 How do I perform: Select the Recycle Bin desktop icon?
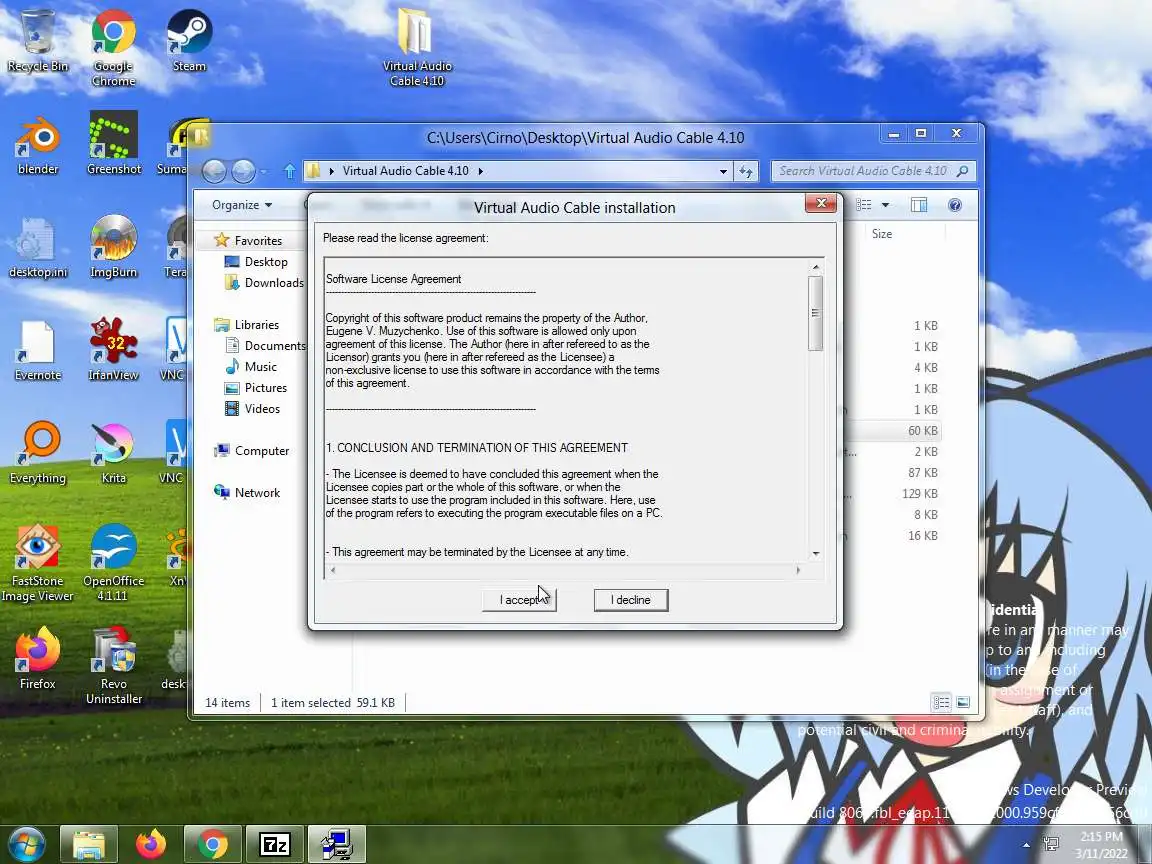[37, 40]
